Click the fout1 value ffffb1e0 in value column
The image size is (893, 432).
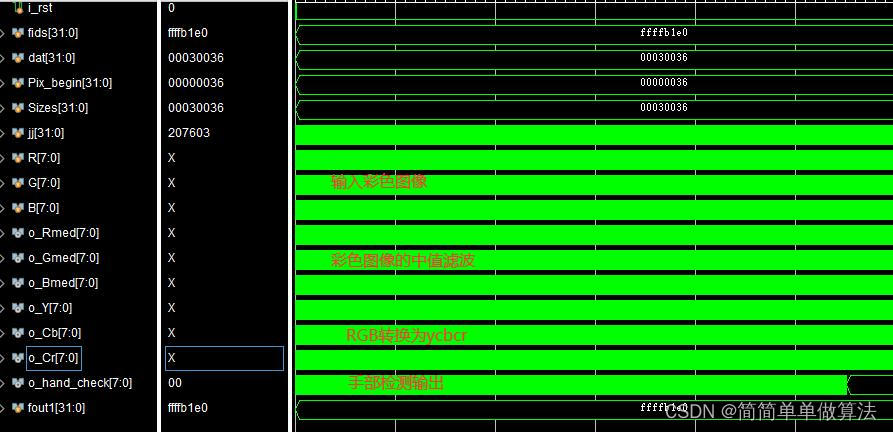(x=188, y=409)
